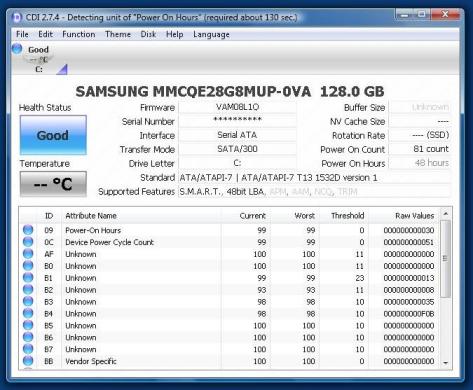Click the Device Power Cycle Count row name
The height and width of the screenshot is (390, 473).
(109, 242)
